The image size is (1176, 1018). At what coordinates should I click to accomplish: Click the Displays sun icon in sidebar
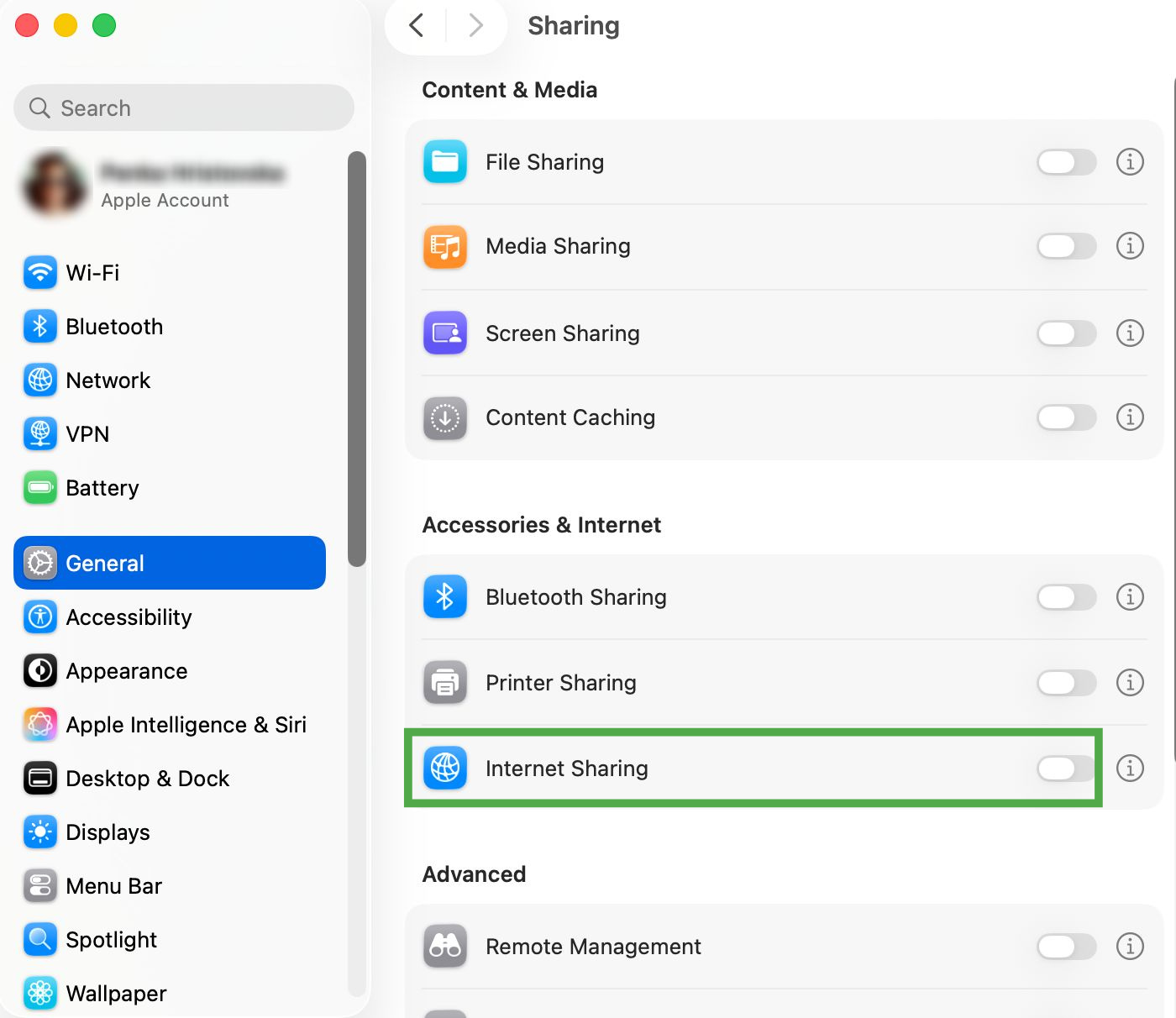40,832
